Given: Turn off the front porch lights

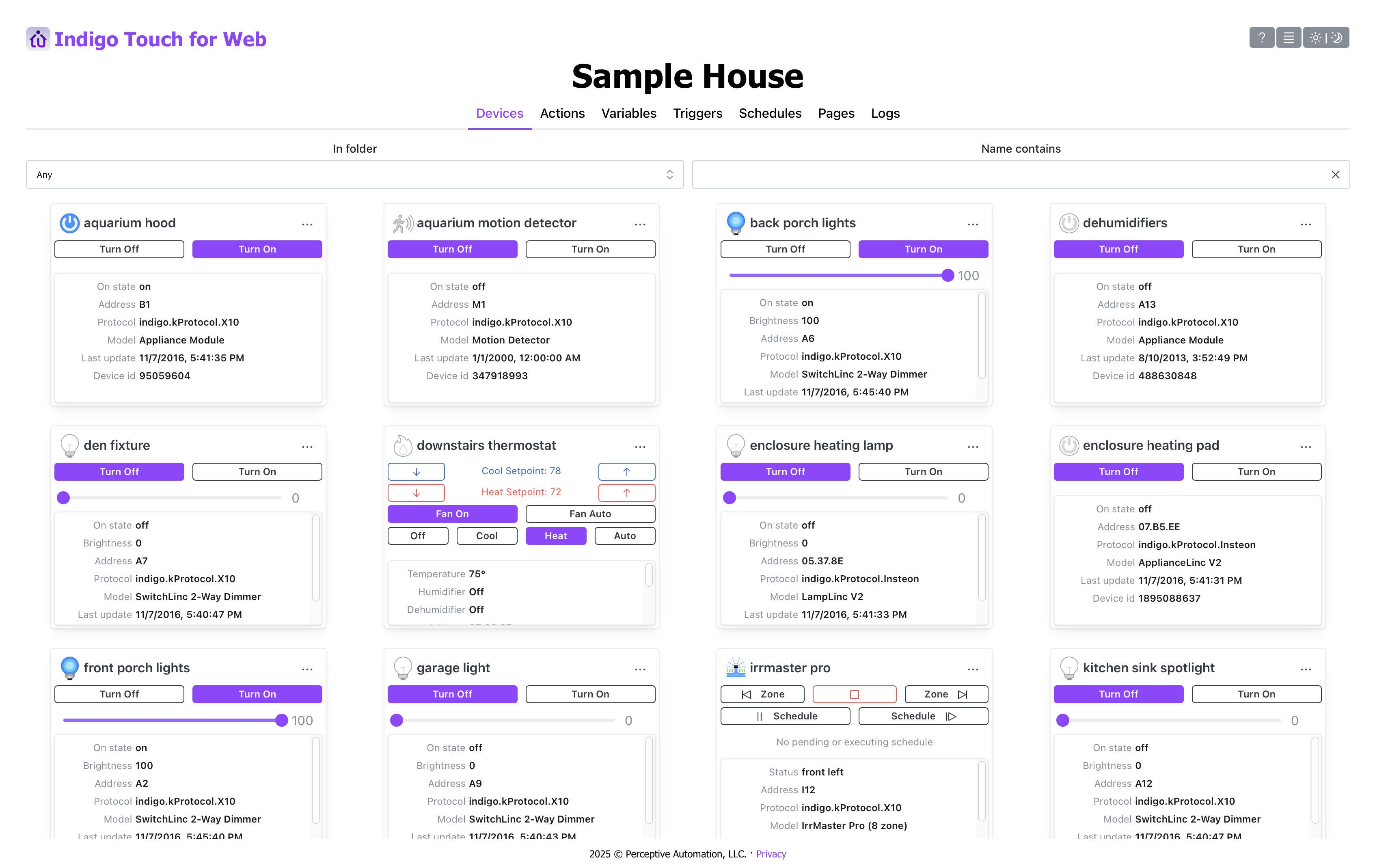Looking at the screenshot, I should (x=119, y=694).
